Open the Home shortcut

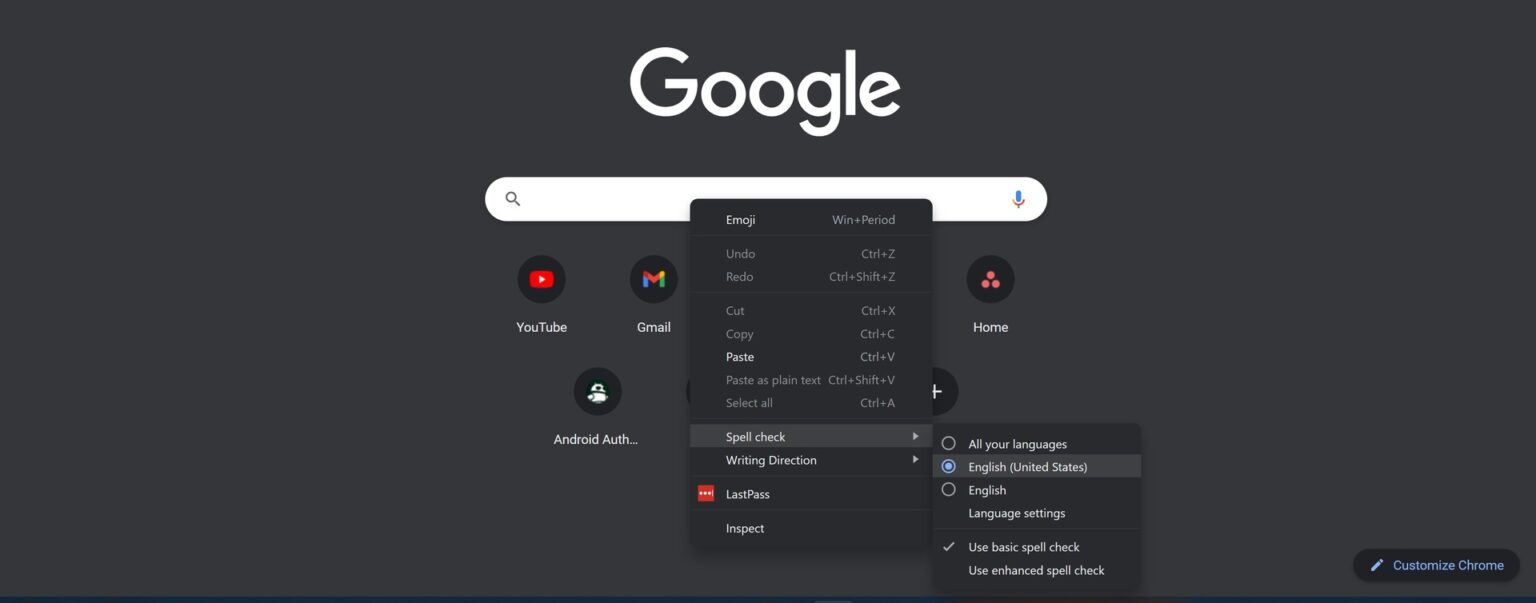tap(990, 279)
